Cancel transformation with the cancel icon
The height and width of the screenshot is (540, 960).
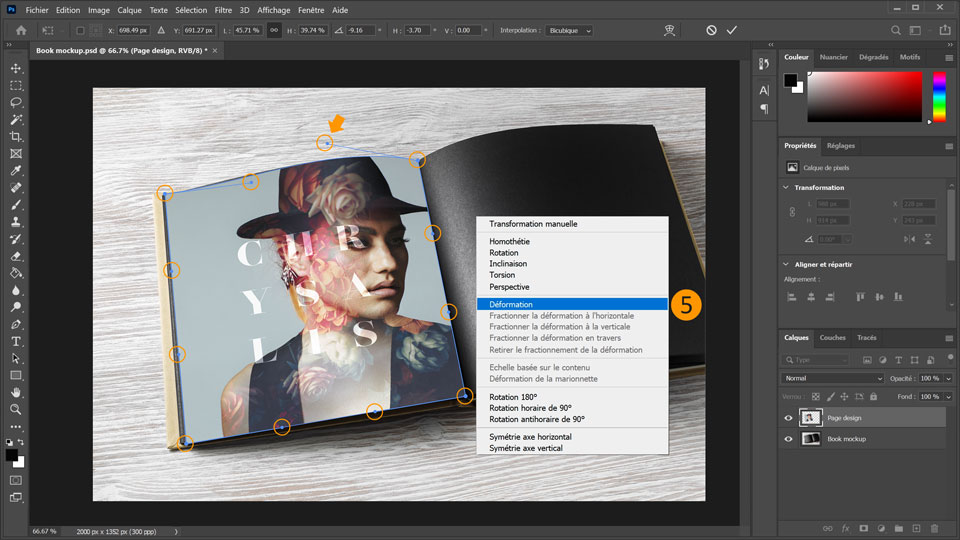tap(711, 30)
